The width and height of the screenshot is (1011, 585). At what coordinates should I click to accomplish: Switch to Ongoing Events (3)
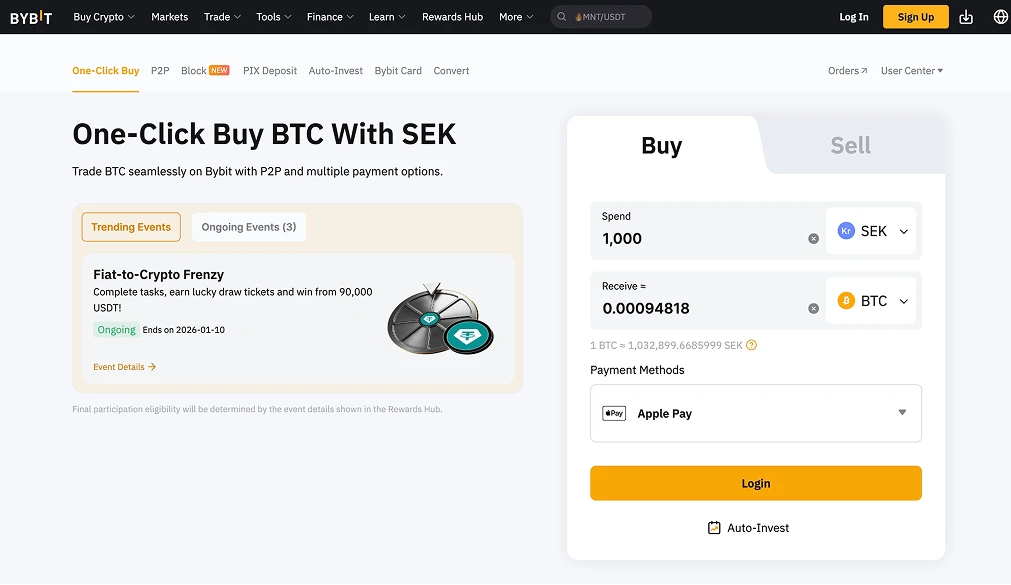coord(248,227)
